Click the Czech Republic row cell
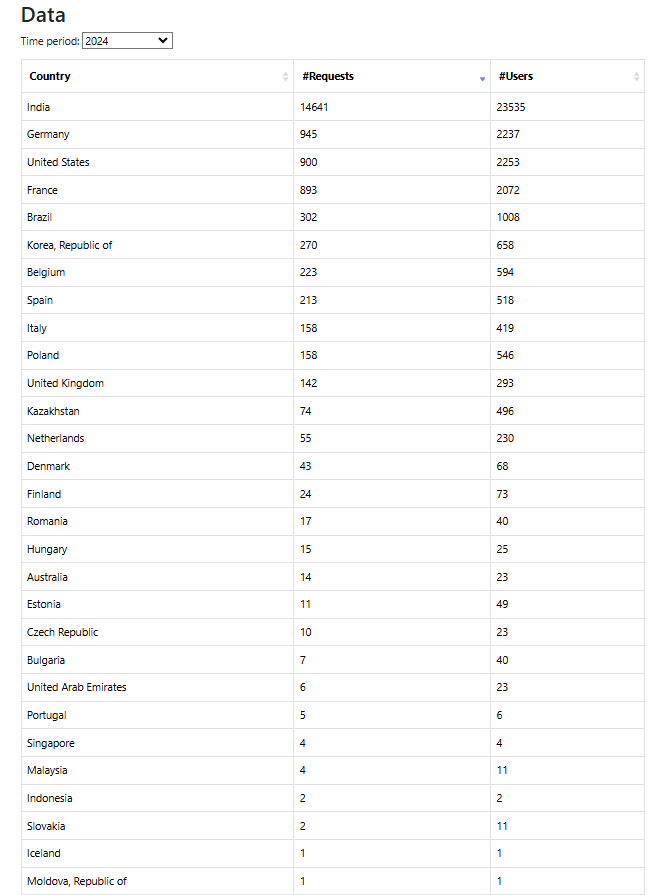The image size is (663, 895). pos(63,632)
